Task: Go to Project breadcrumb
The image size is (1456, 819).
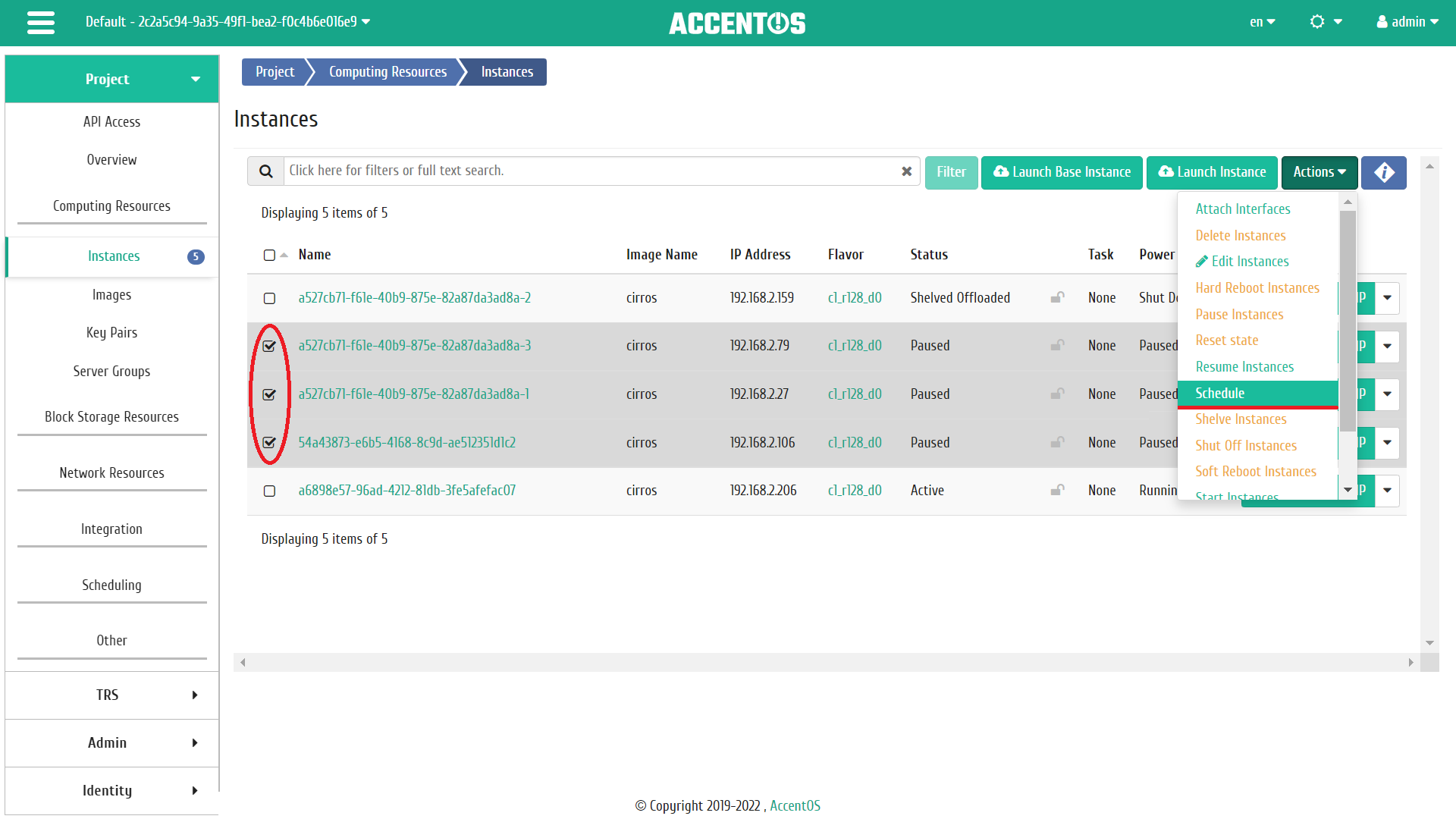Action: click(275, 72)
